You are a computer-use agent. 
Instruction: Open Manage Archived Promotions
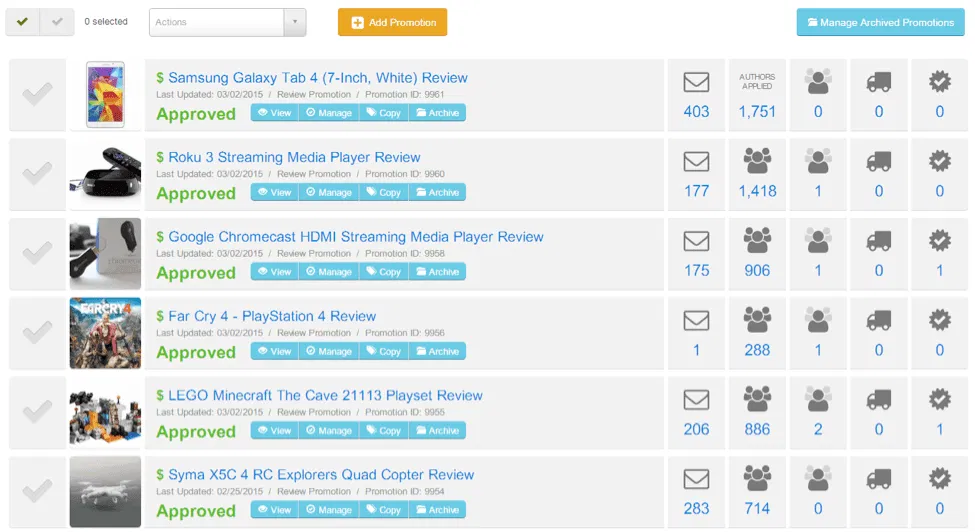[x=880, y=22]
